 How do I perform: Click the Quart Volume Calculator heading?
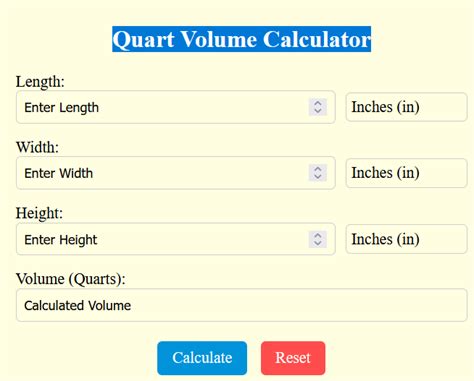click(242, 39)
